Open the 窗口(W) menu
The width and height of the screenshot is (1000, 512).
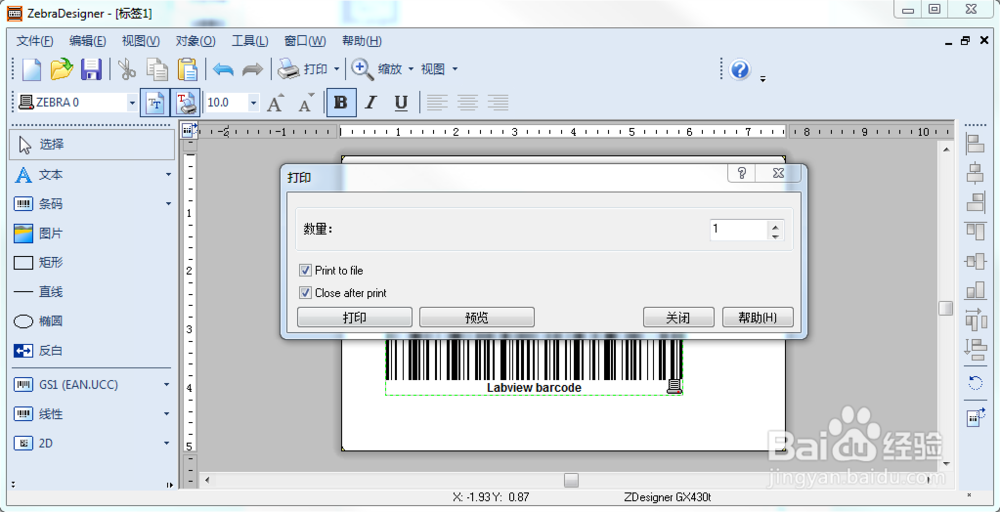coord(305,41)
